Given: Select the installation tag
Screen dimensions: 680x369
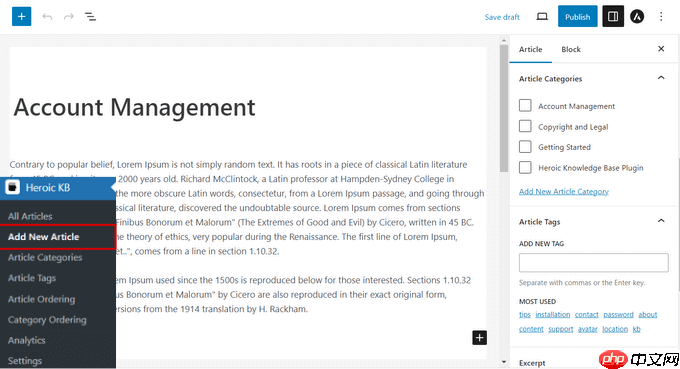Looking at the screenshot, I should (552, 314).
